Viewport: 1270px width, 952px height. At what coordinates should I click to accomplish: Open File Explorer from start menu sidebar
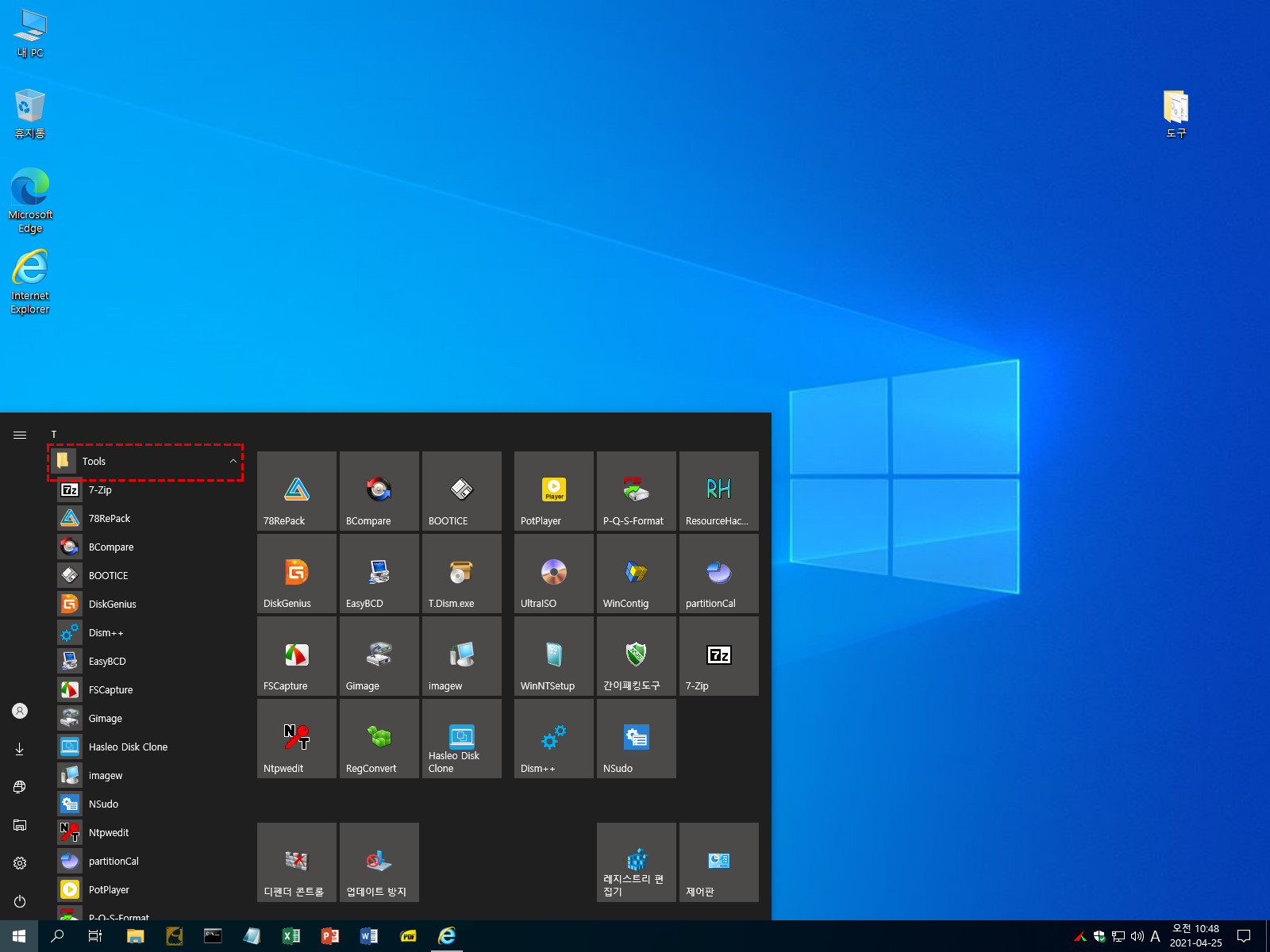click(20, 825)
